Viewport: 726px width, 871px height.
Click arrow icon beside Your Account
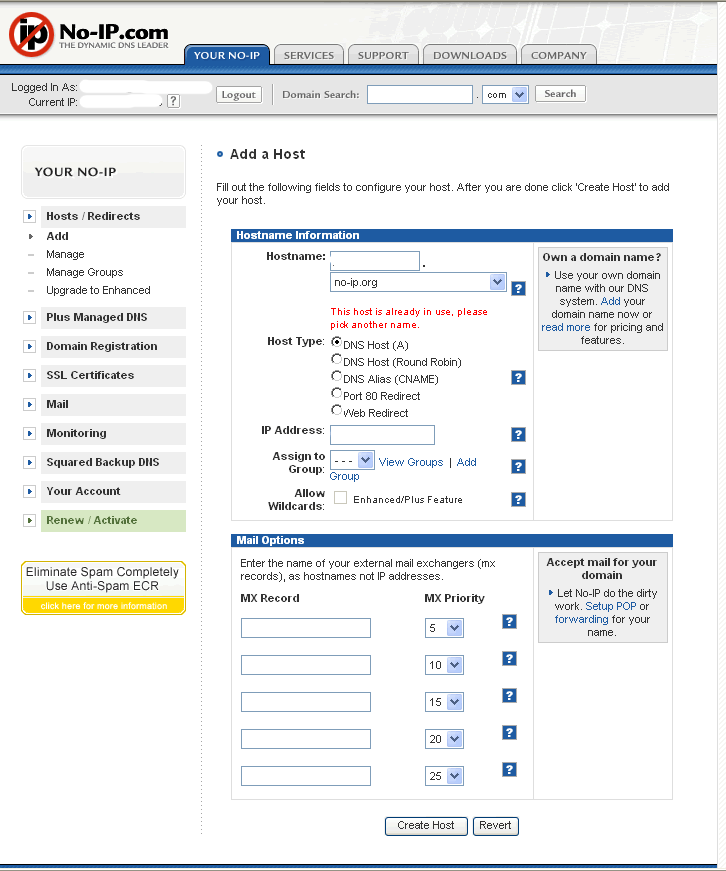point(30,492)
